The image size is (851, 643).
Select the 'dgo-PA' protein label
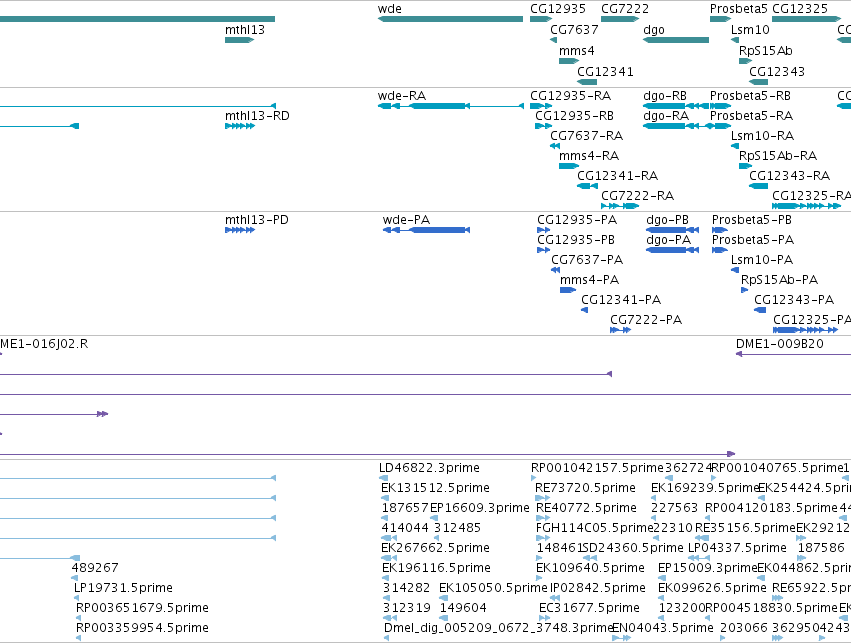pyautogui.click(x=668, y=240)
